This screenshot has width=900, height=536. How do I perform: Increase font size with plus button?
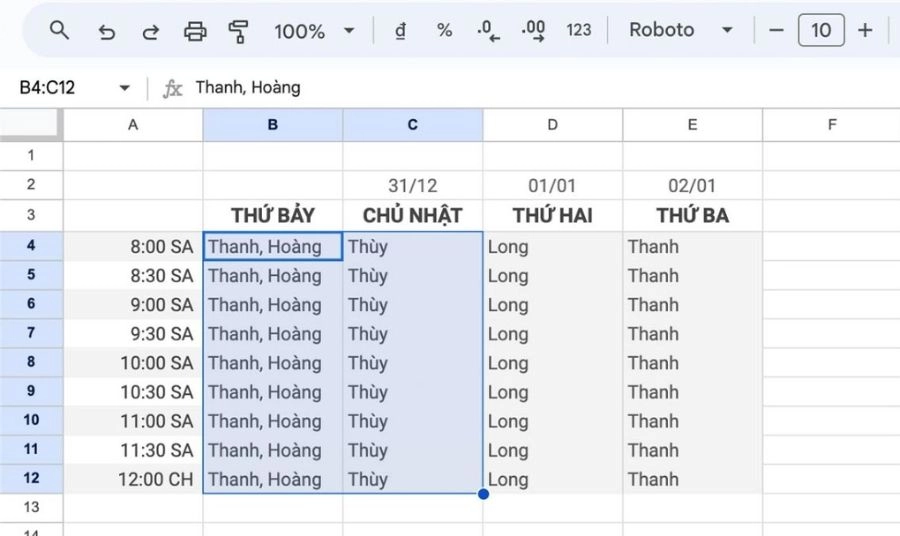[866, 30]
